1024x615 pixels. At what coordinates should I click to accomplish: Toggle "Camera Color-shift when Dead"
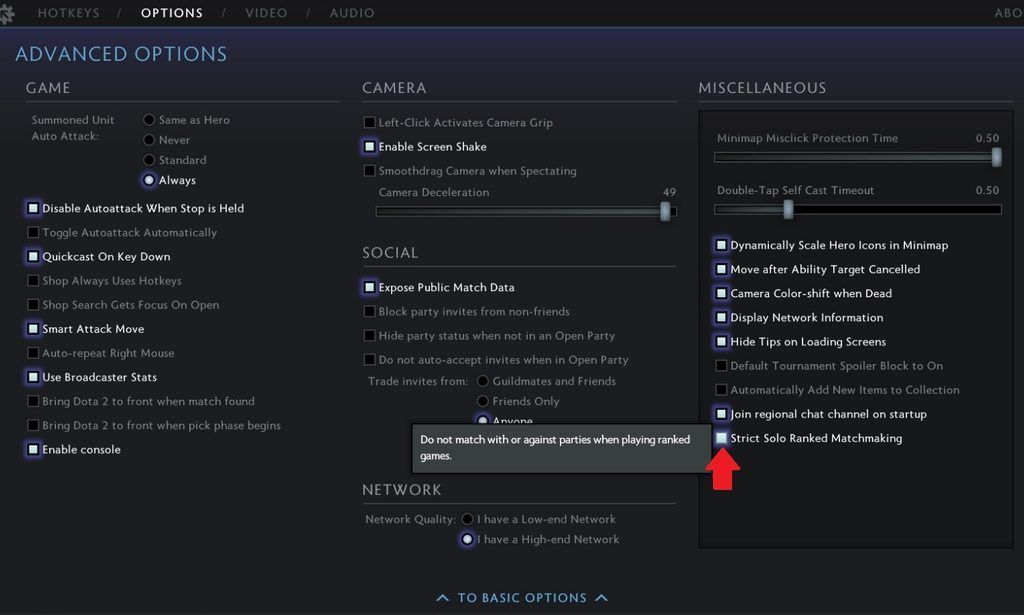pos(722,293)
